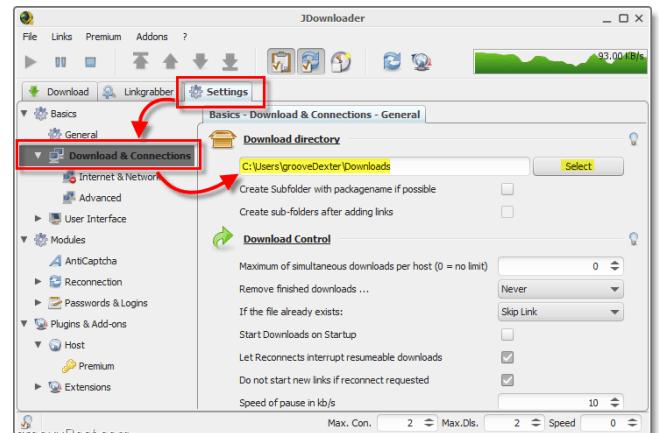Switch to the Linkgrabber tab
The width and height of the screenshot is (659, 433).
[x=140, y=92]
